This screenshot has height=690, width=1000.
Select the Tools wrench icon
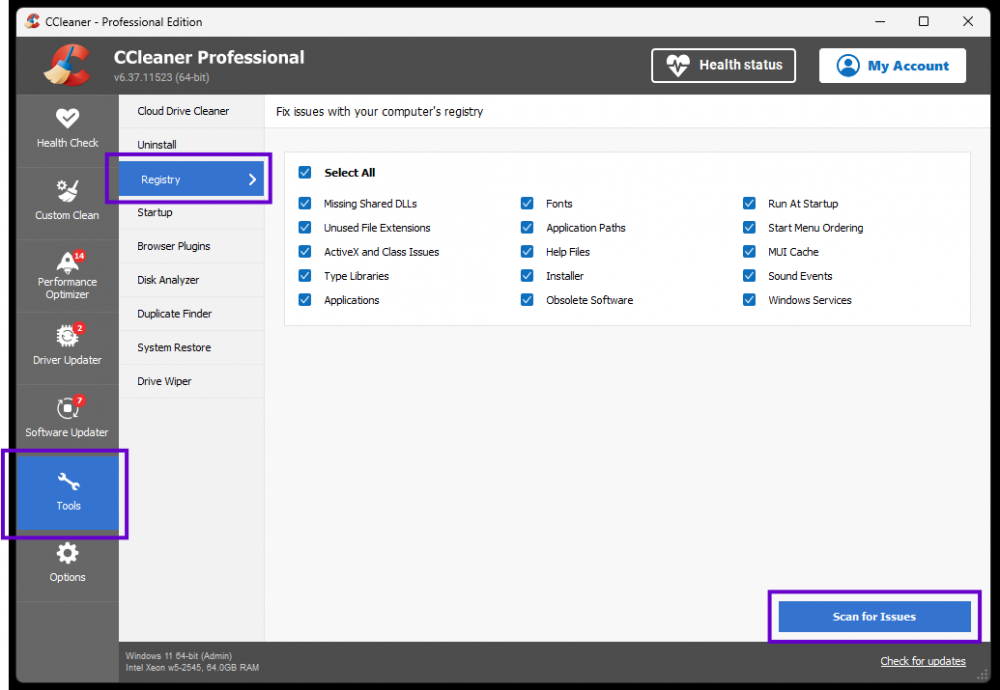click(x=68, y=481)
